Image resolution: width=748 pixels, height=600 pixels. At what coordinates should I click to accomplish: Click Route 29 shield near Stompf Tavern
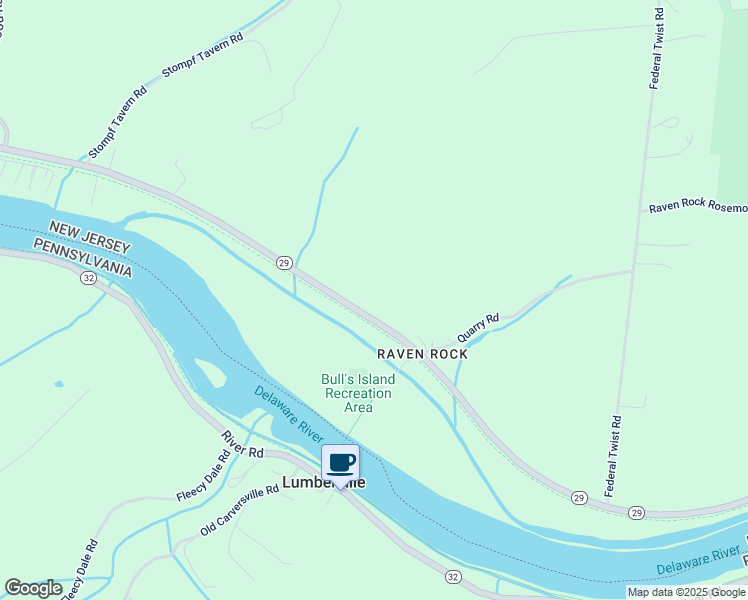[x=284, y=263]
